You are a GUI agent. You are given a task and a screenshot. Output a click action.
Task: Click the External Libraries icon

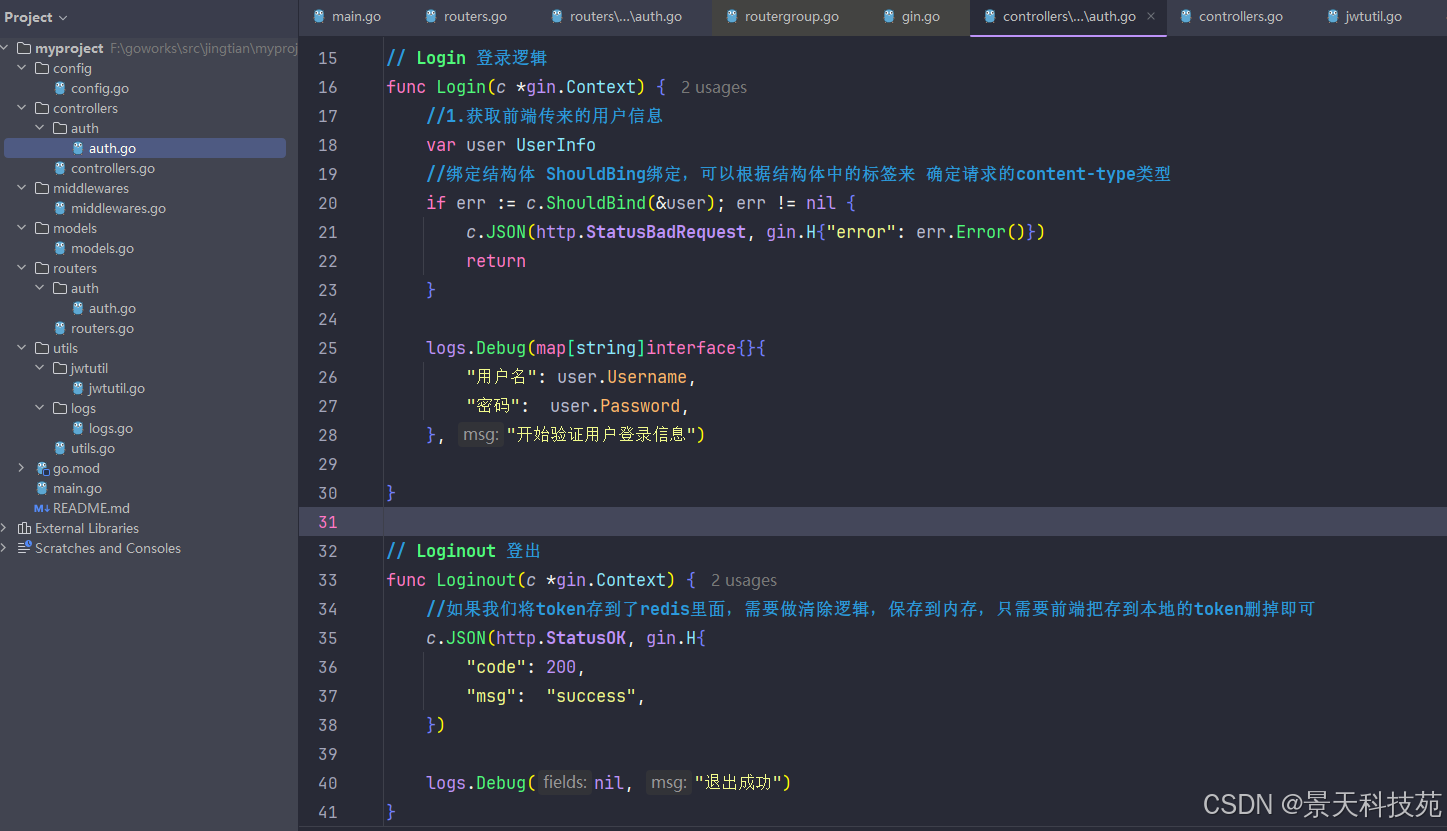(x=24, y=528)
